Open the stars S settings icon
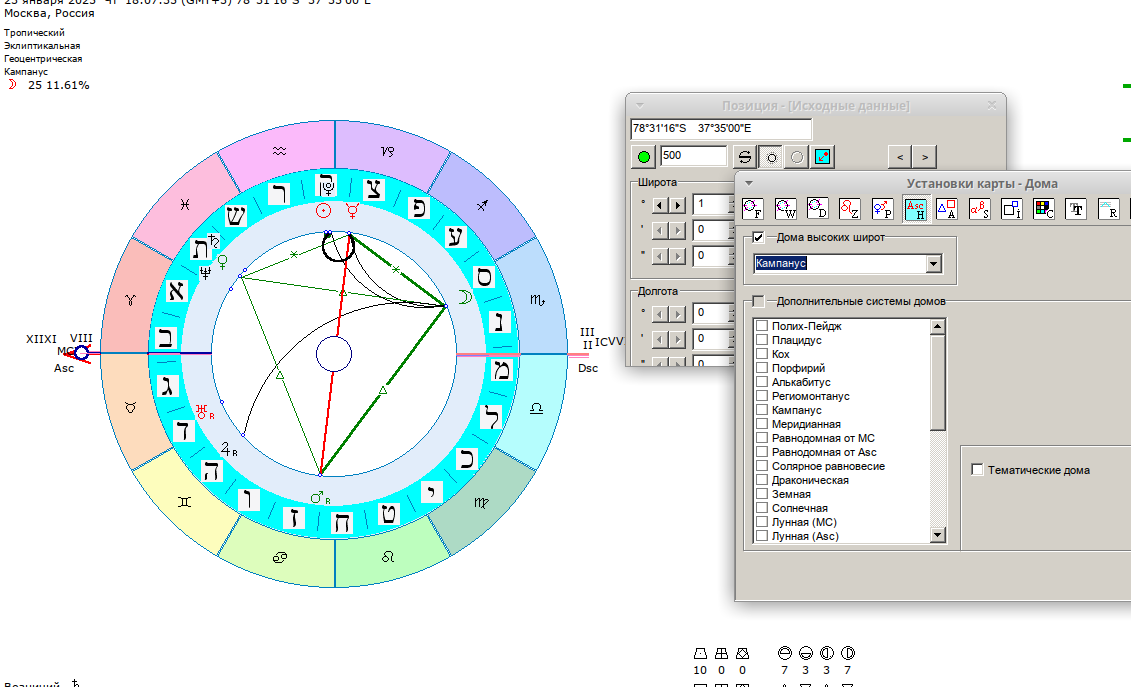Viewport: 1131px width, 687px height. tap(980, 209)
